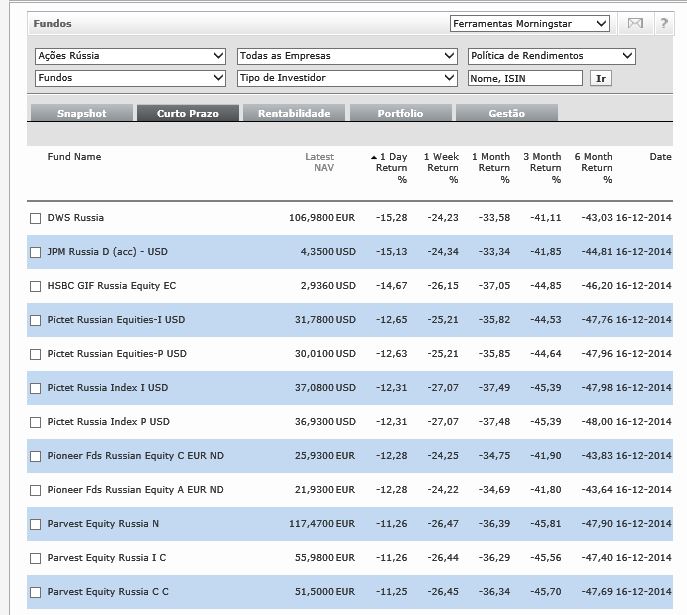The width and height of the screenshot is (687, 615).
Task: Click the -47,76 six month return
Action: pyautogui.click(x=597, y=320)
